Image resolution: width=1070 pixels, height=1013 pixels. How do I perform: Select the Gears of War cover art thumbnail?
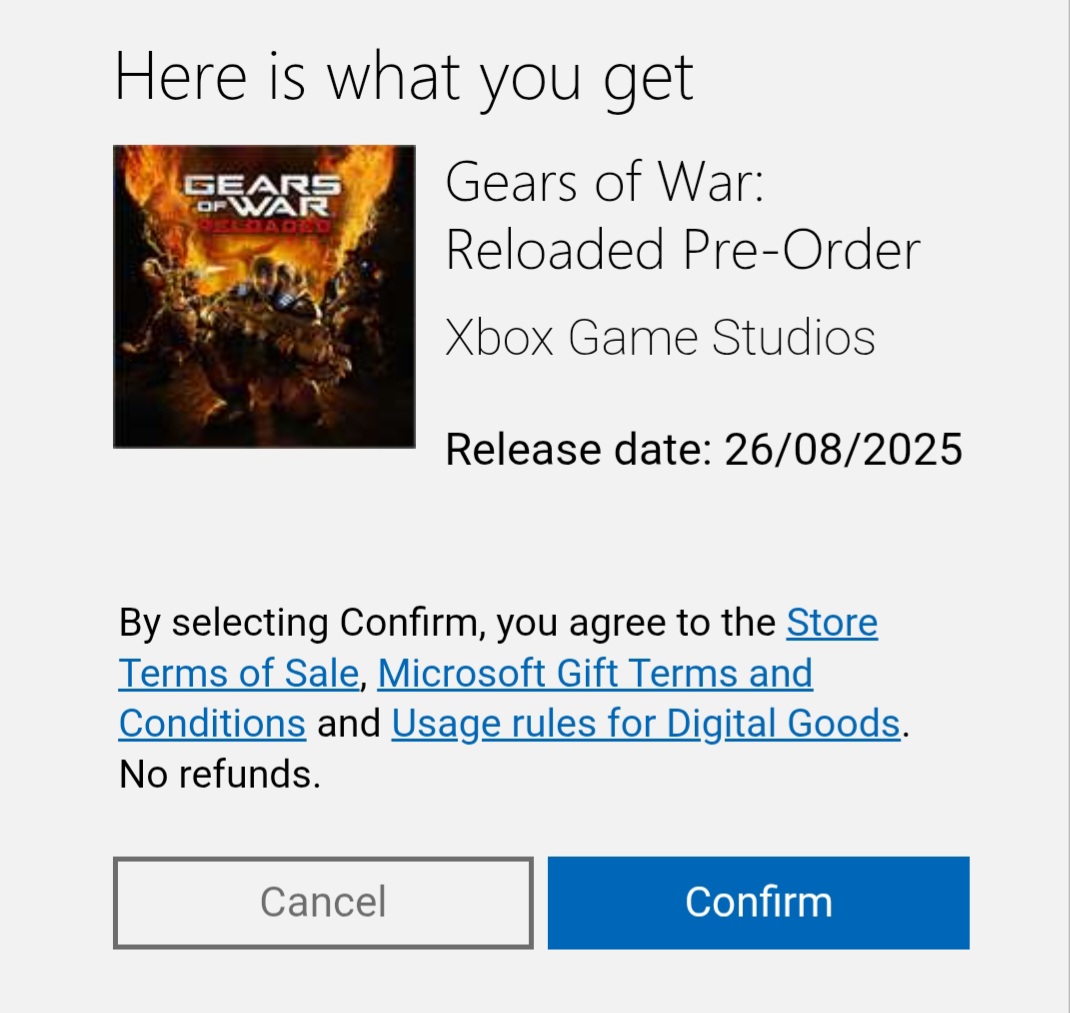tap(264, 296)
